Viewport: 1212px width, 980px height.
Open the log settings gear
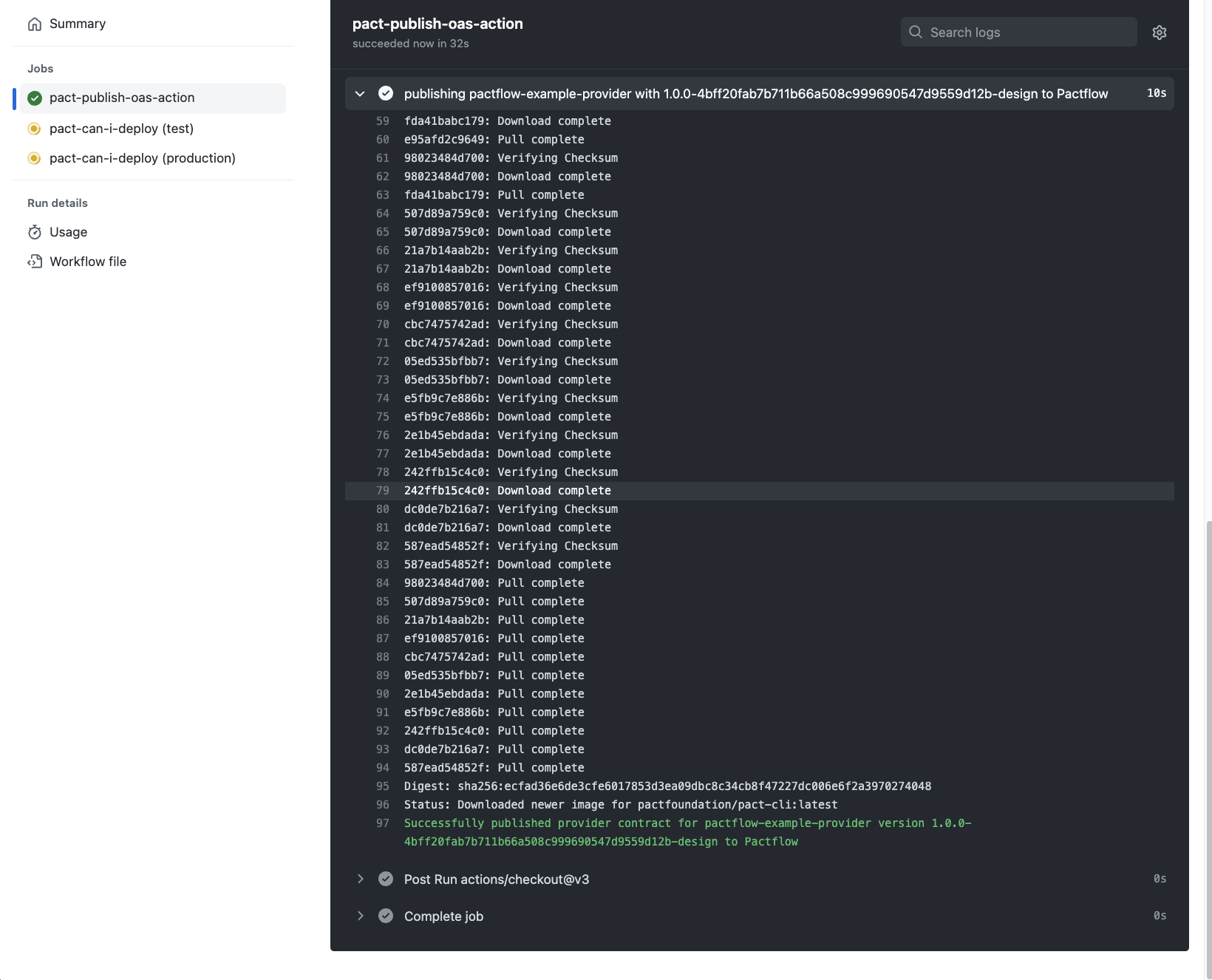tap(1159, 32)
